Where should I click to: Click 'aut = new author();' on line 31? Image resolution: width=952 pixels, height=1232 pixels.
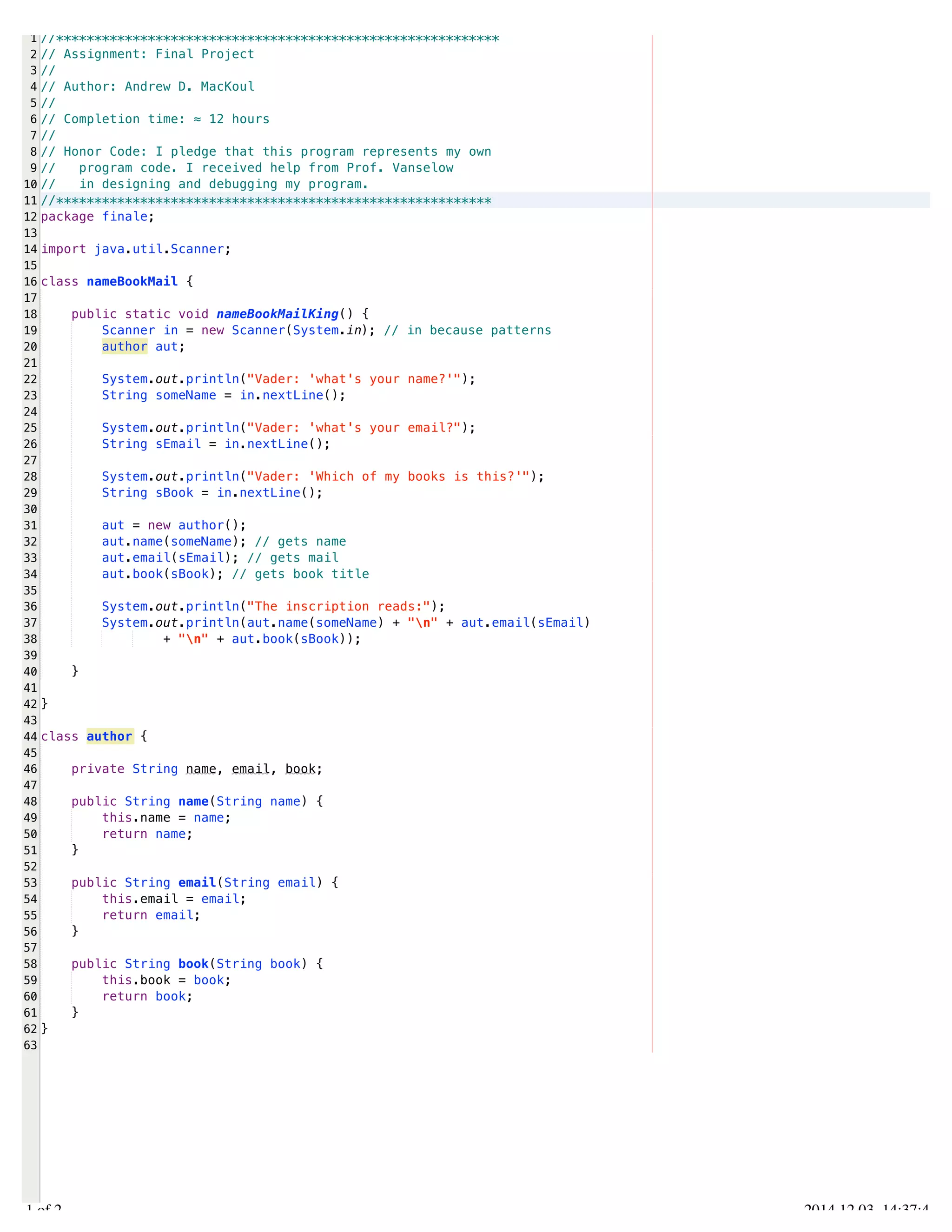(x=174, y=525)
